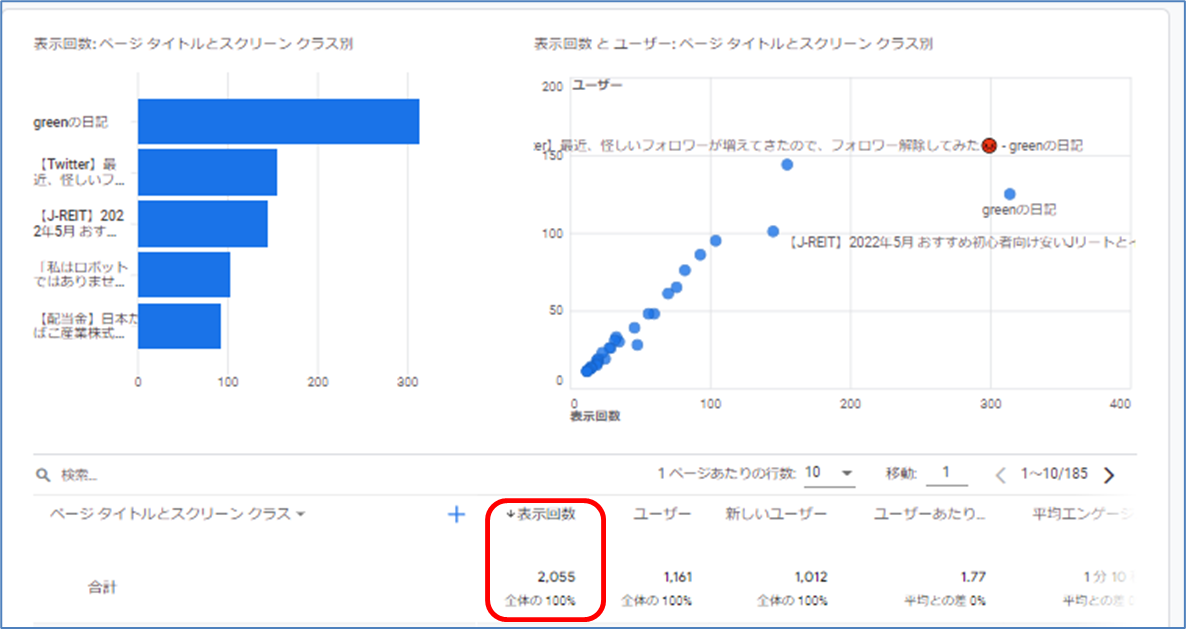
Task: Sort by the 平均エンゲージ column header
Action: point(1084,514)
